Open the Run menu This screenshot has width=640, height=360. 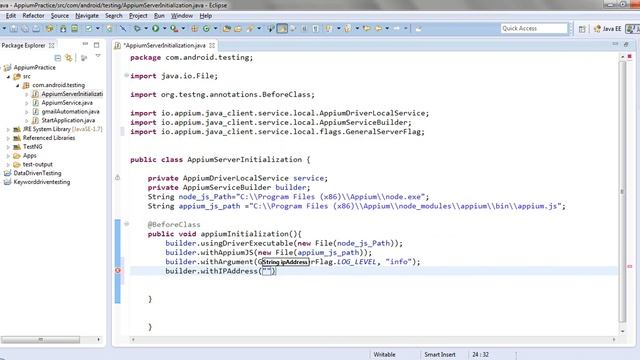(x=159, y=16)
